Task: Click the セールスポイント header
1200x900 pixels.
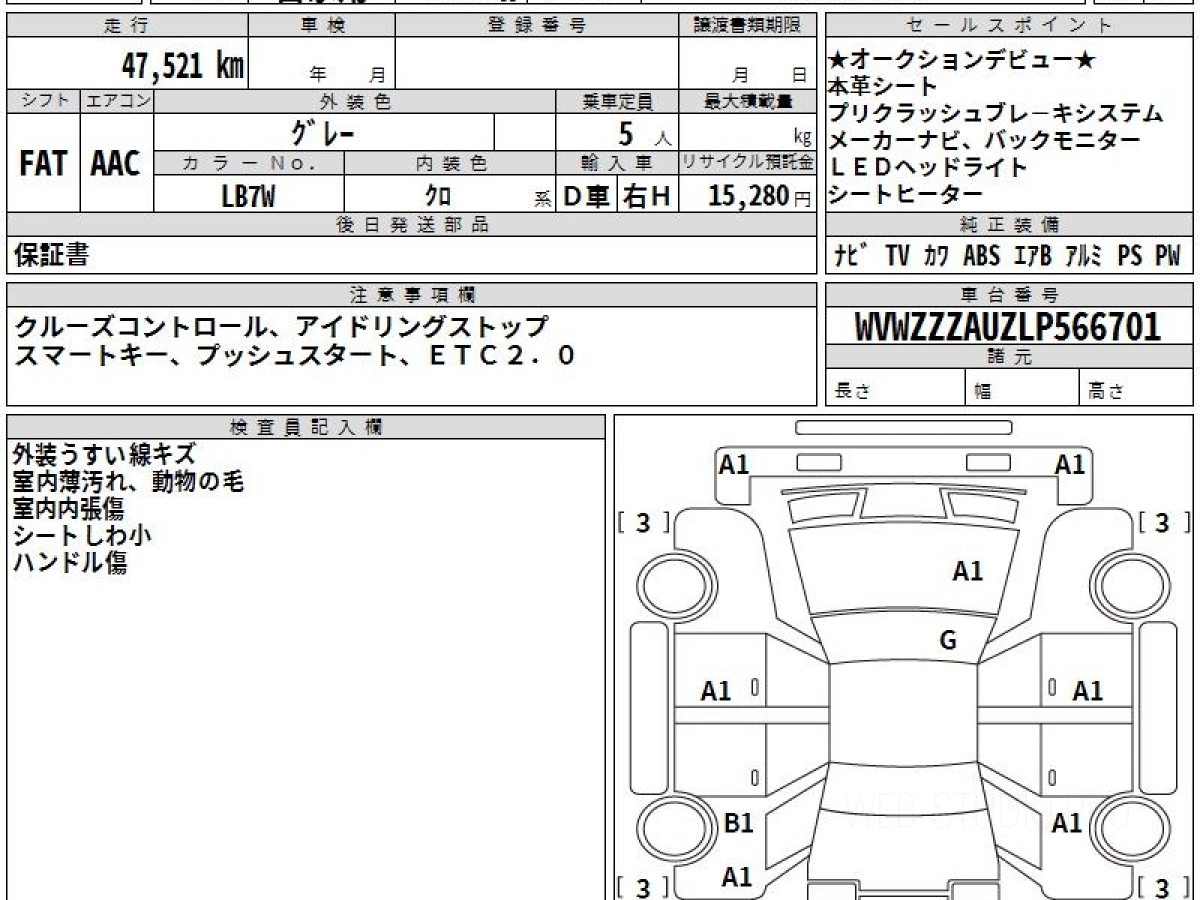Action: (1010, 26)
